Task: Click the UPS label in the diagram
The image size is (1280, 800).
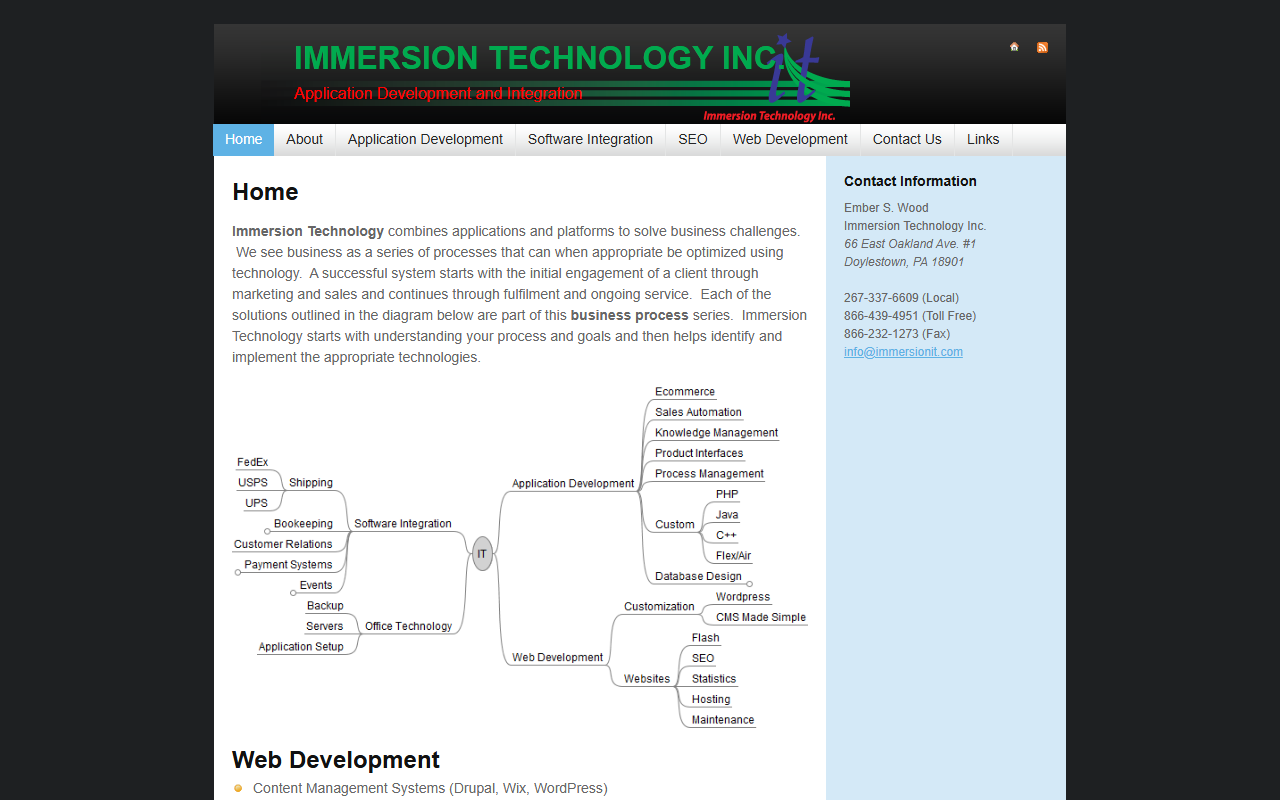Action: click(x=257, y=503)
